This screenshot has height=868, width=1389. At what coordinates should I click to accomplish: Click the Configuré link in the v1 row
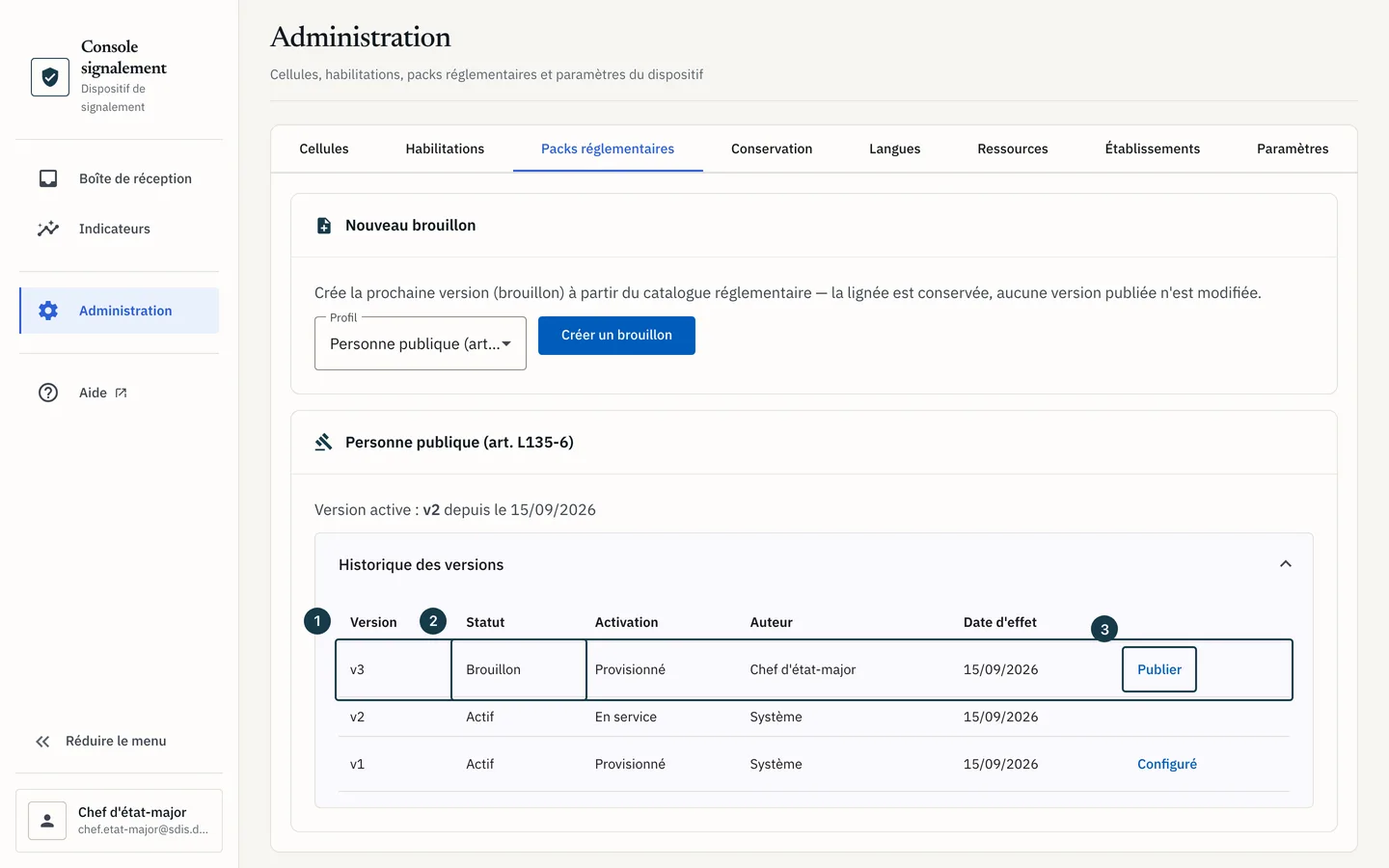point(1167,764)
